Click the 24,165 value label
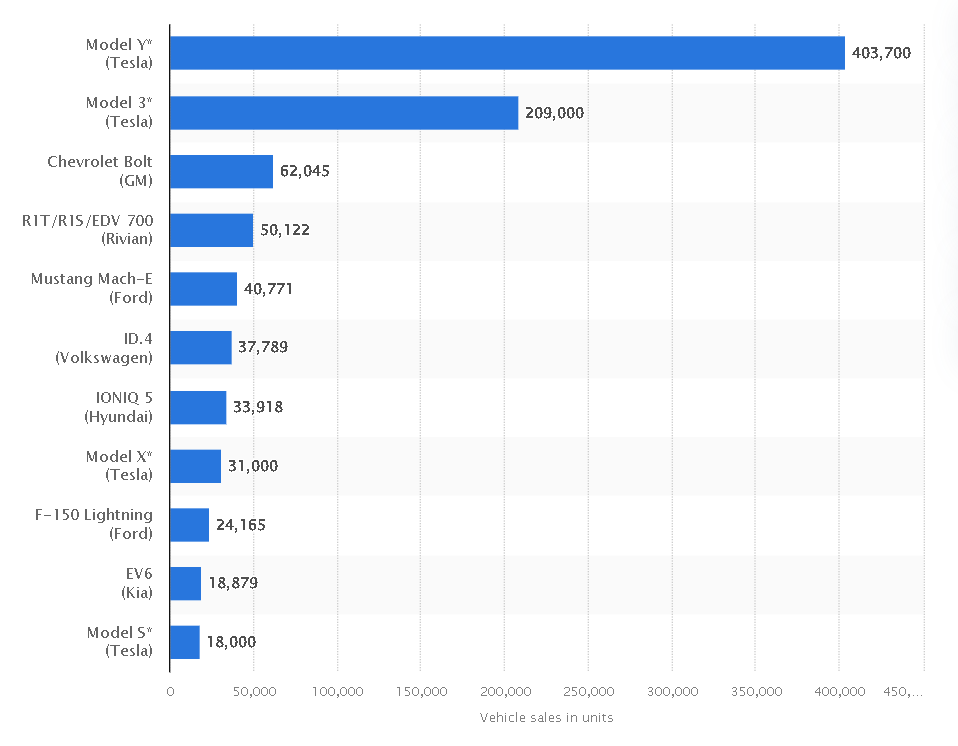Viewport: 958px width, 746px height. tap(241, 525)
